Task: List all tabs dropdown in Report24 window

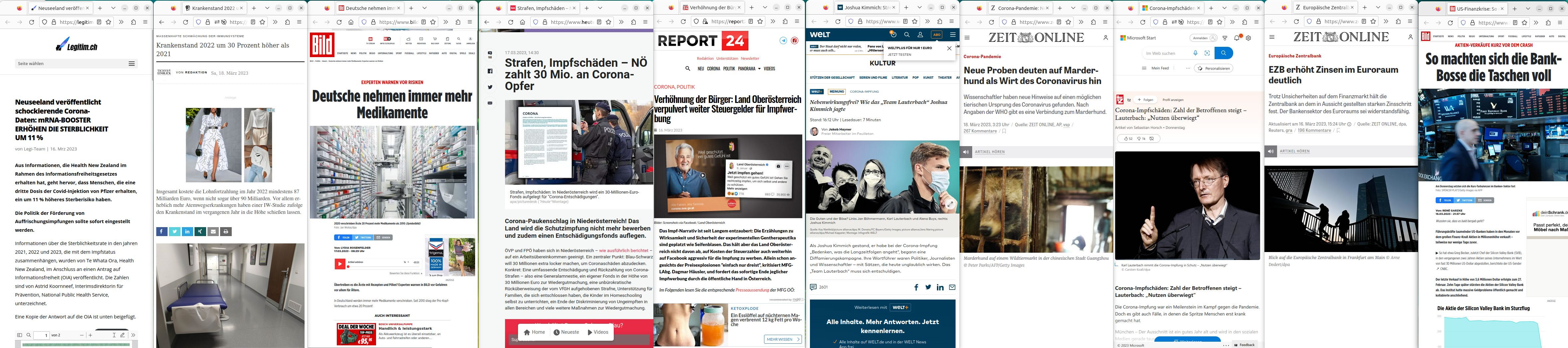Action: tap(764, 8)
